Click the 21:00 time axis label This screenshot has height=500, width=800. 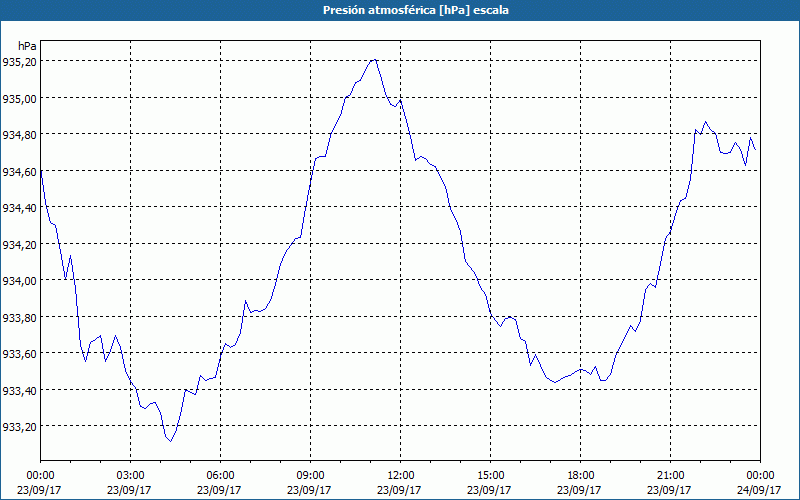coord(670,476)
